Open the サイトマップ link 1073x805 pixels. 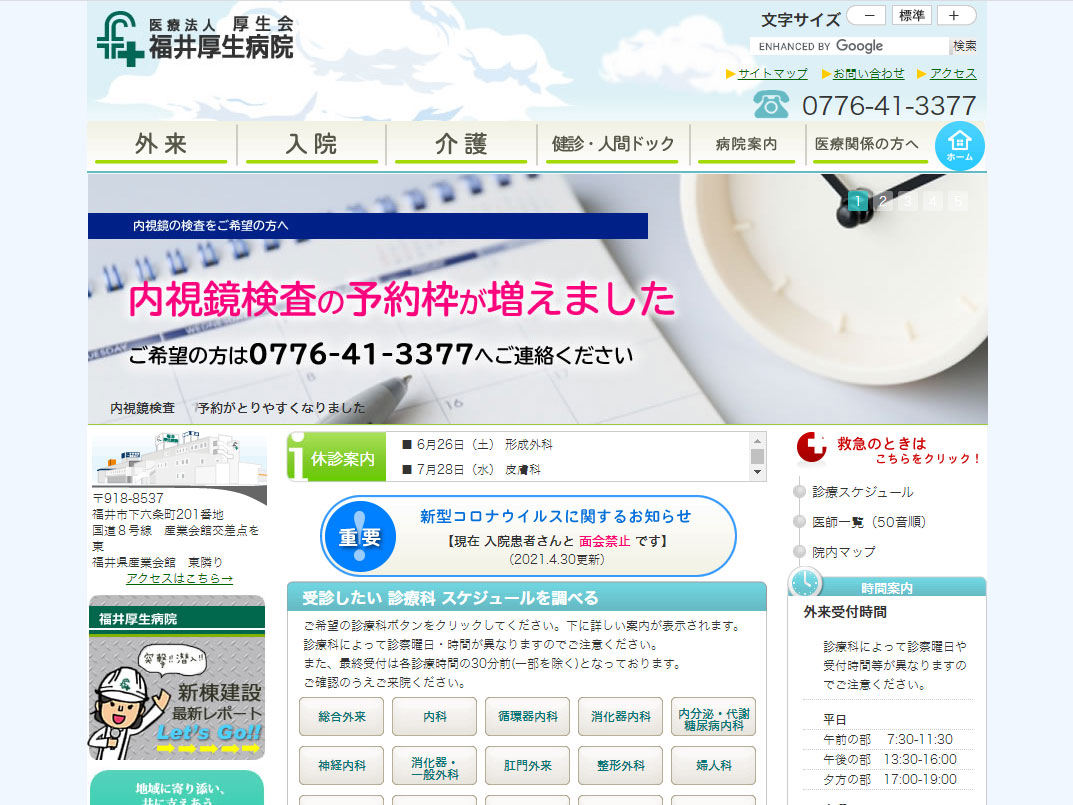tap(772, 73)
